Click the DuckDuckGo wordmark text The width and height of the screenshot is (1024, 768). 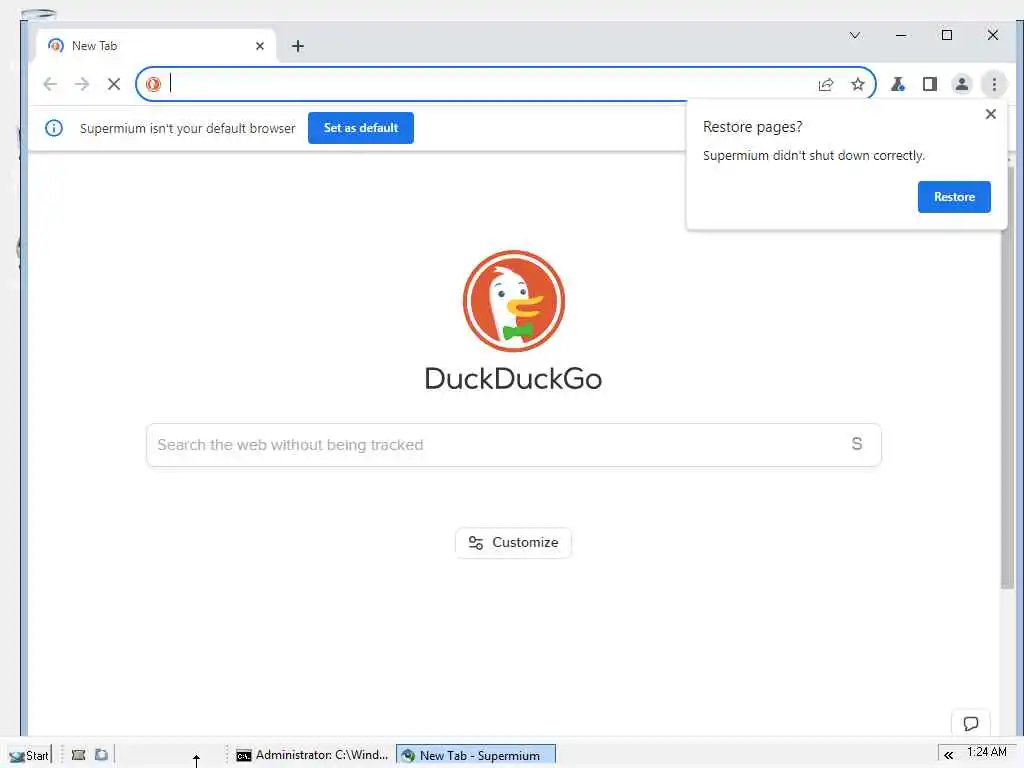pos(513,379)
